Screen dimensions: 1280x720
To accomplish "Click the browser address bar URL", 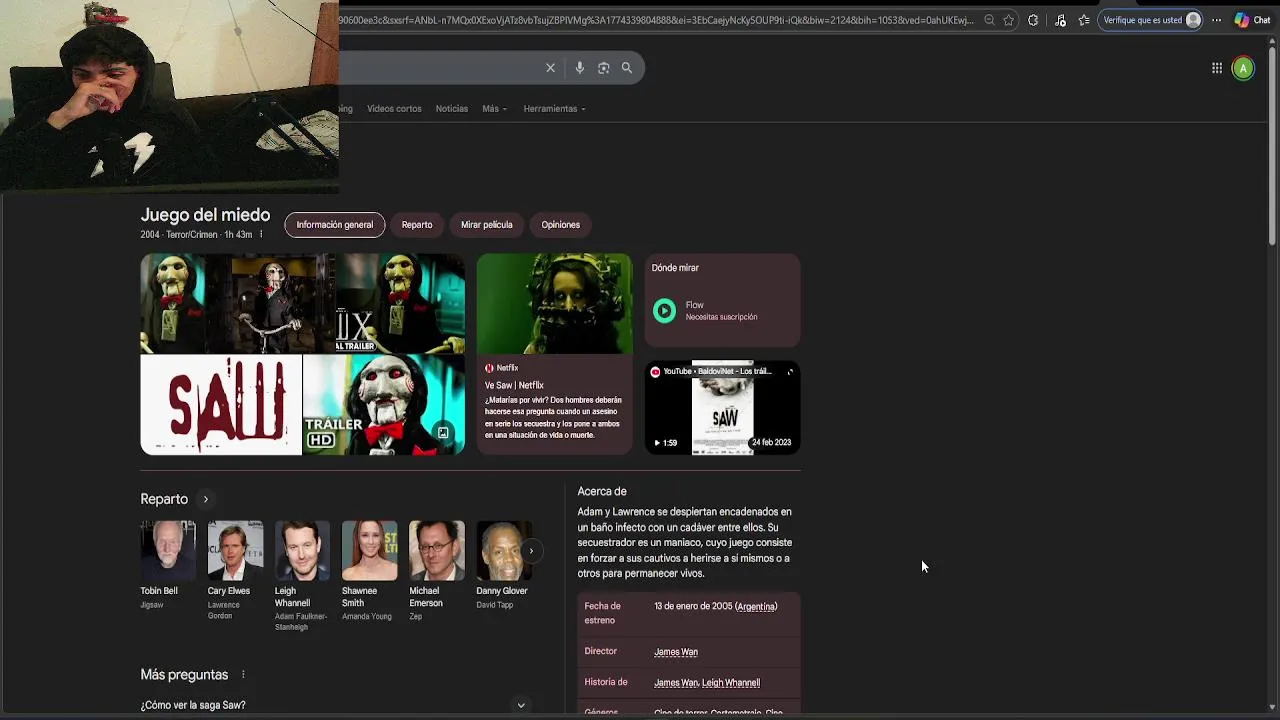I will point(656,20).
